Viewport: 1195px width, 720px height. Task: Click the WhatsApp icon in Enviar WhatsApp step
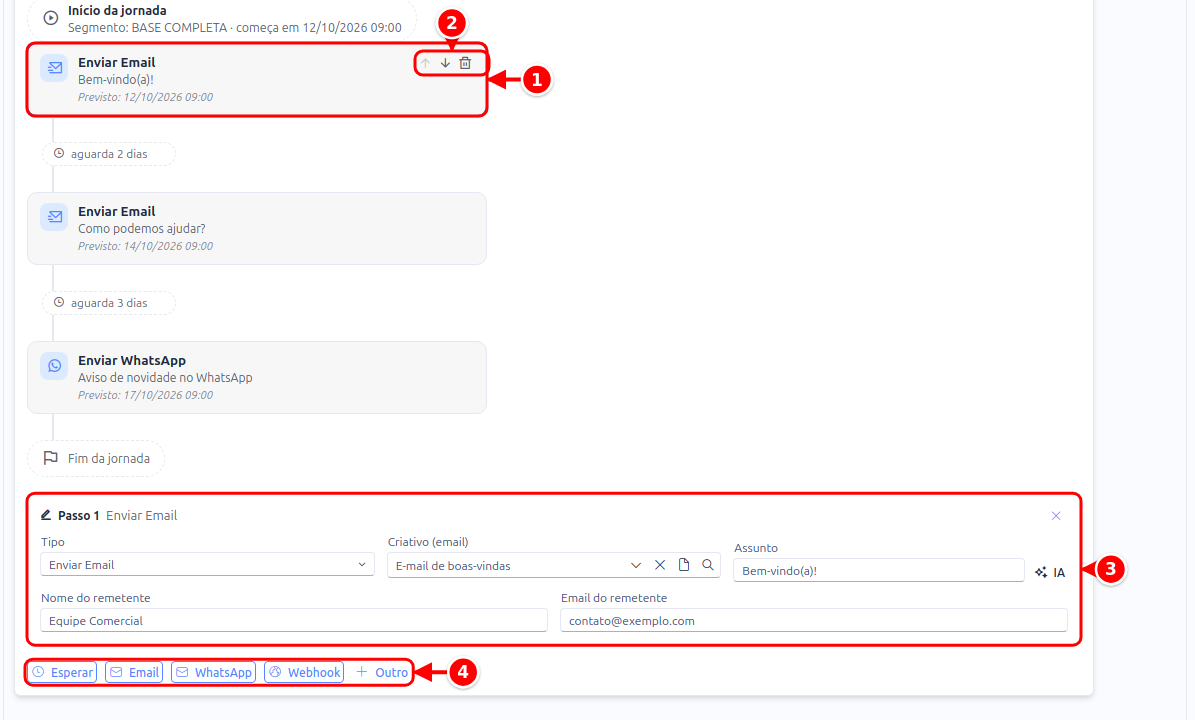point(54,366)
